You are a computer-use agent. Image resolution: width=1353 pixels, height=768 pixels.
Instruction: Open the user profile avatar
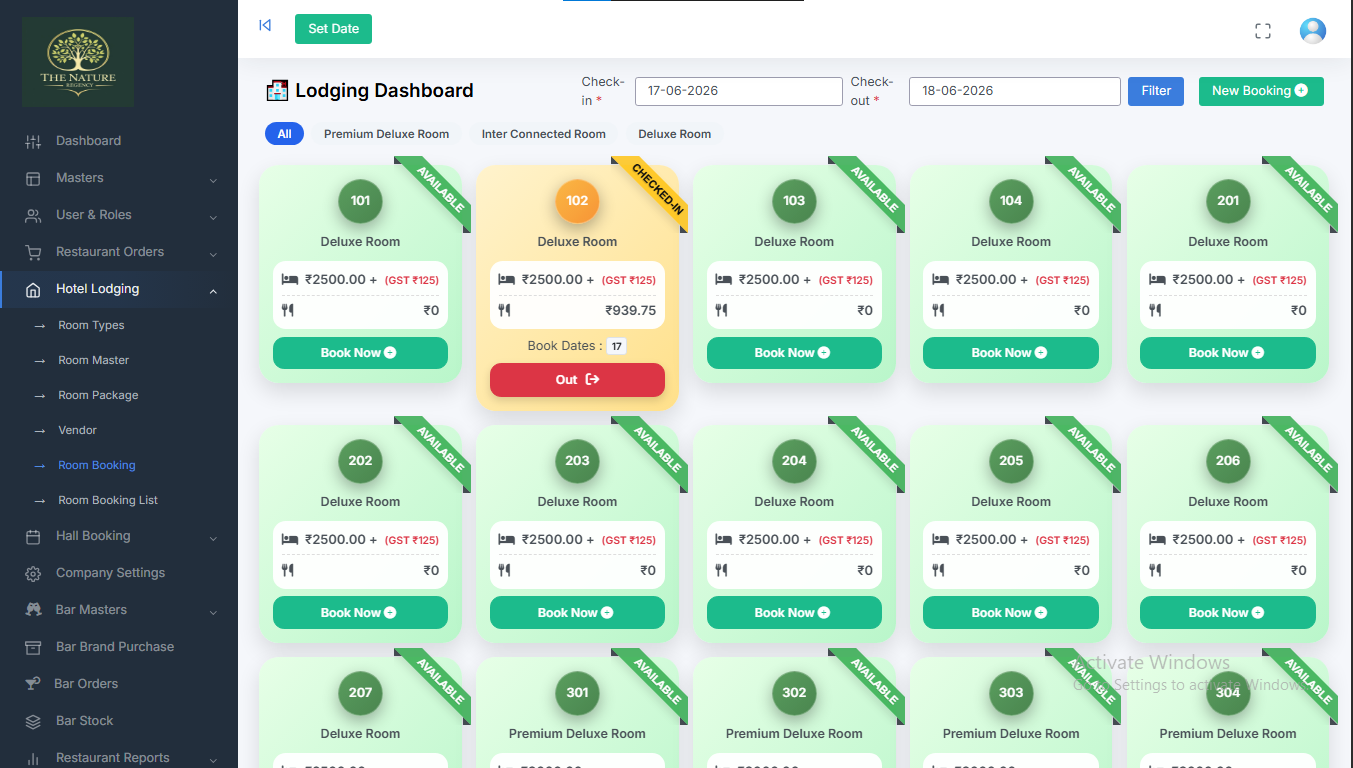pyautogui.click(x=1313, y=31)
